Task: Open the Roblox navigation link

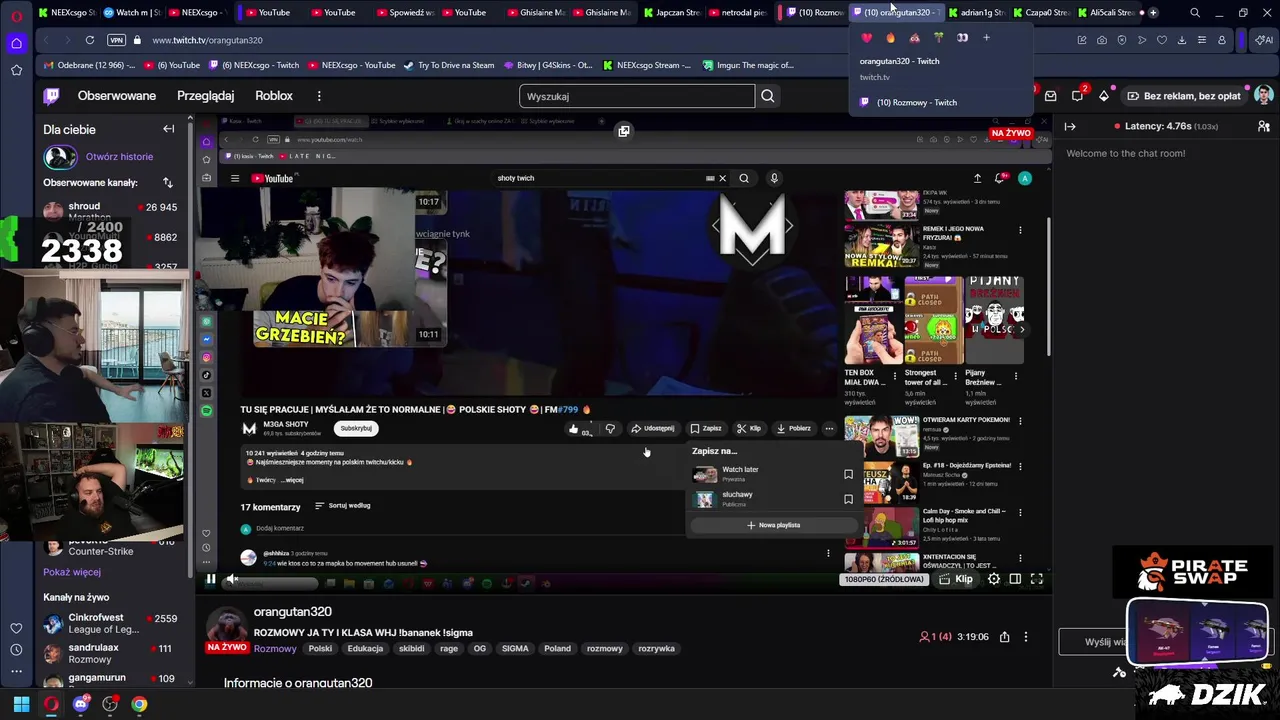Action: pos(274,96)
